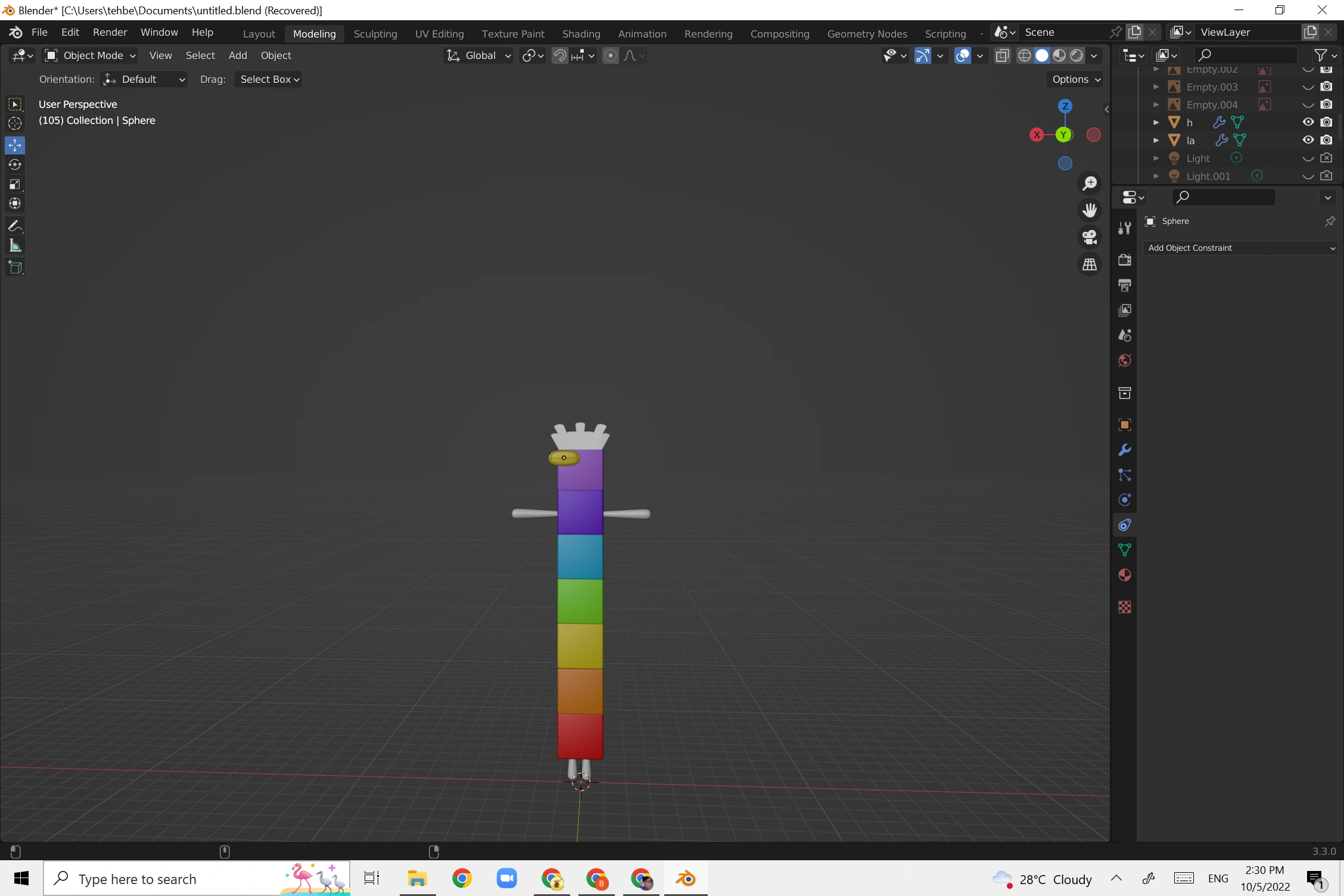Switch to the Shading workspace tab
The image size is (1344, 896).
pos(581,33)
